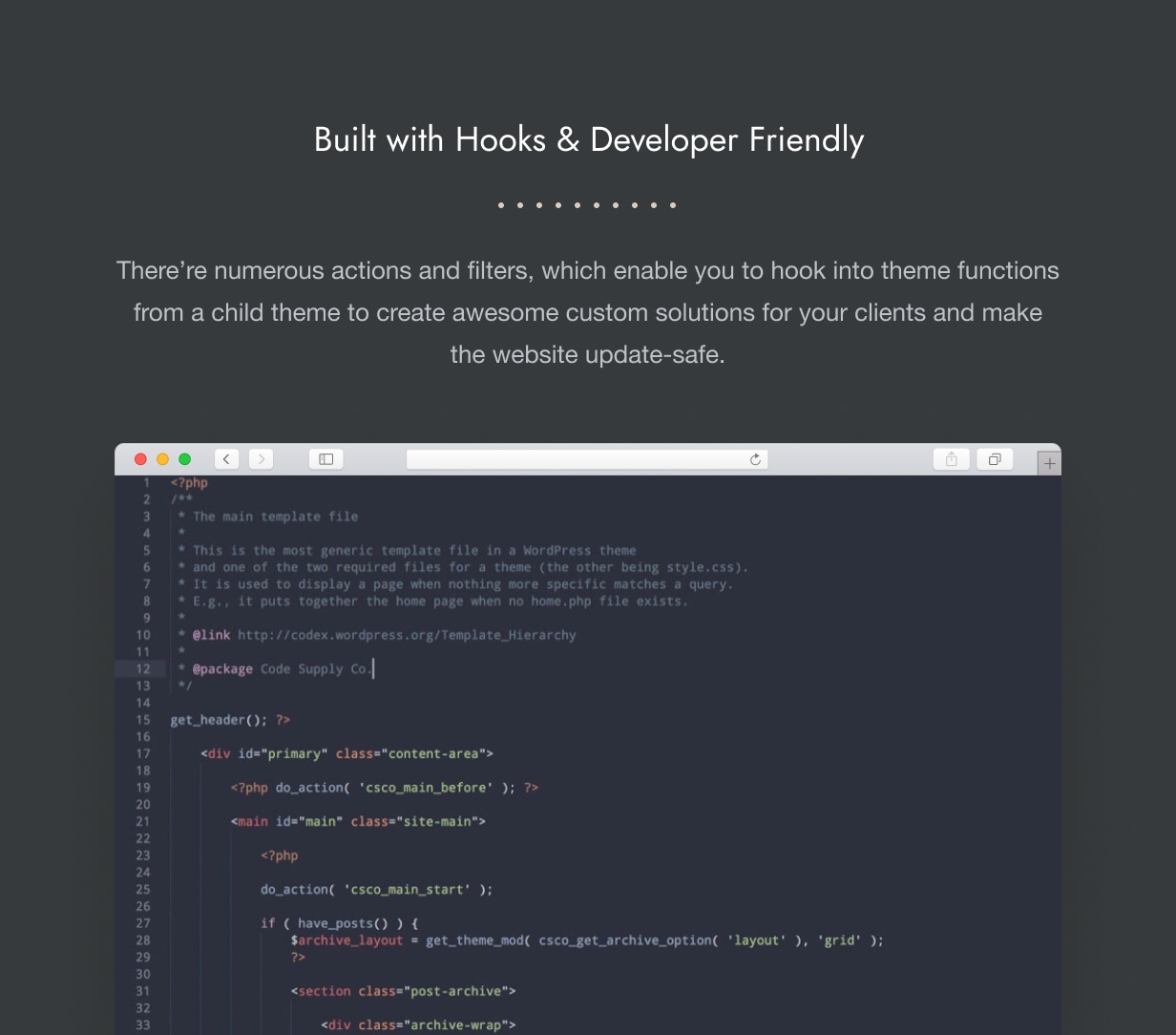Viewport: 1176px width, 1035px height.
Task: Click the section class="post-archive" tag
Action: tap(403, 991)
